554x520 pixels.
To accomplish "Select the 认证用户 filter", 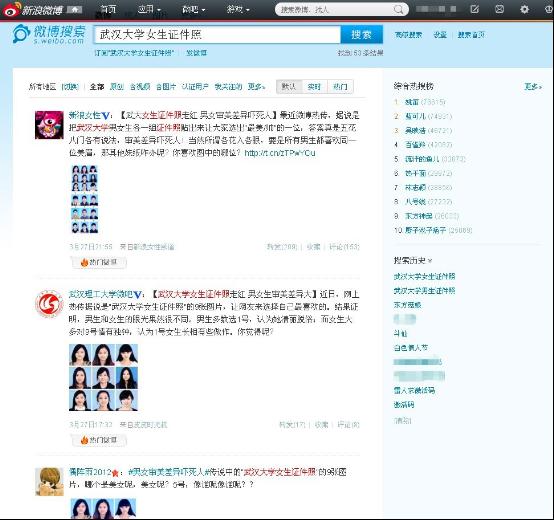I will point(195,87).
